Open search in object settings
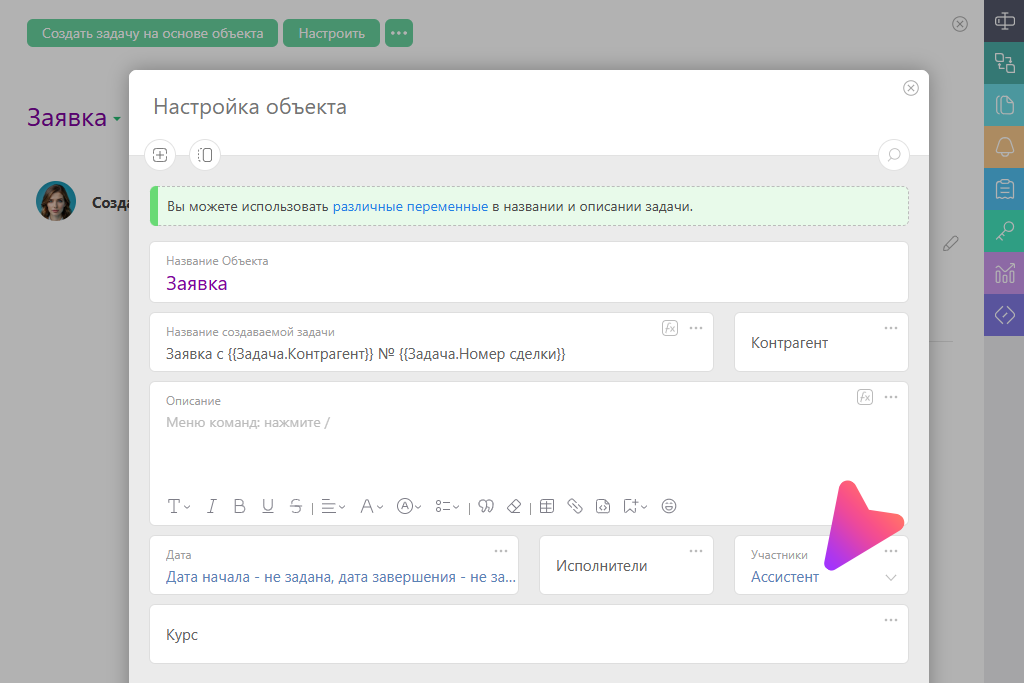1024x683 pixels. point(893,155)
